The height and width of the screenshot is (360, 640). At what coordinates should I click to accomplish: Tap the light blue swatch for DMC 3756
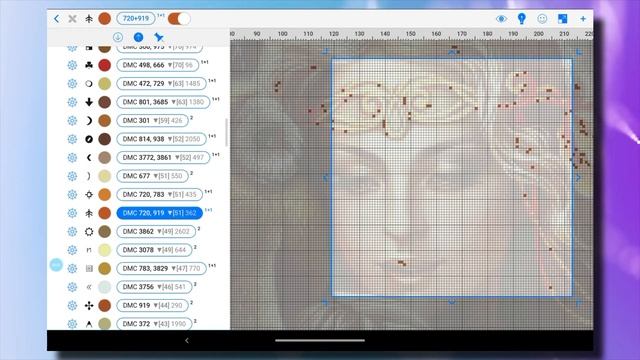[104, 287]
